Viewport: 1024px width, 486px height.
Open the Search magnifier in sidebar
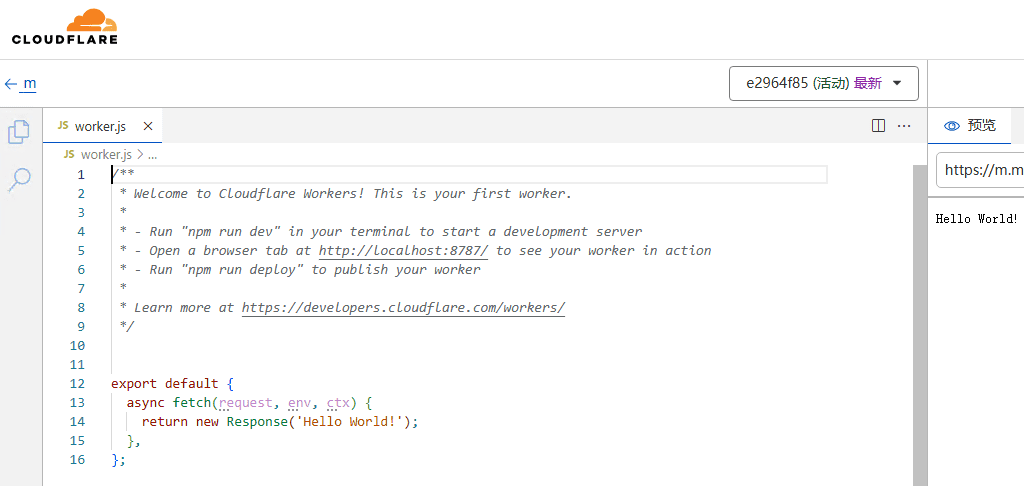(19, 180)
